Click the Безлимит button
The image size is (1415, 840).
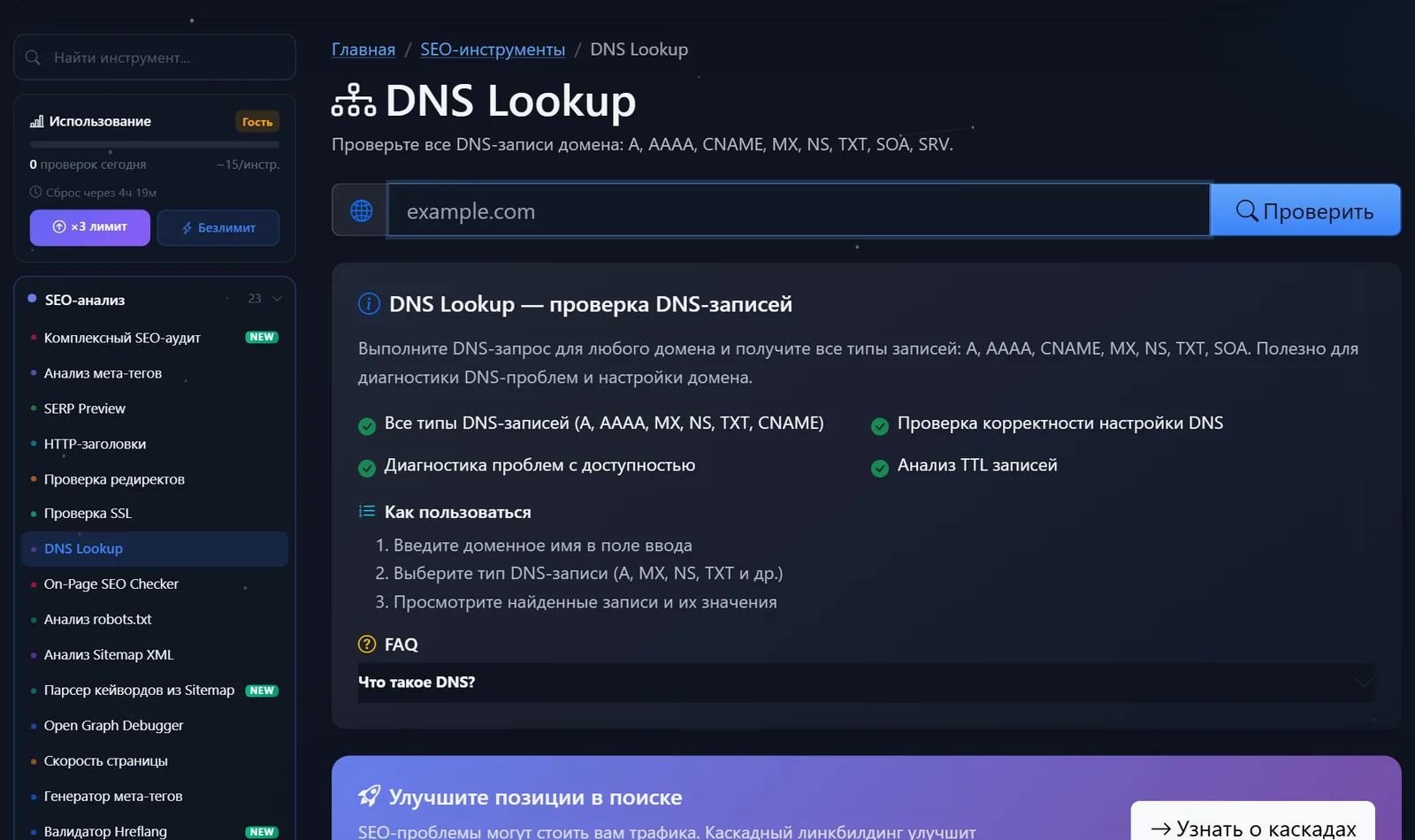click(218, 228)
